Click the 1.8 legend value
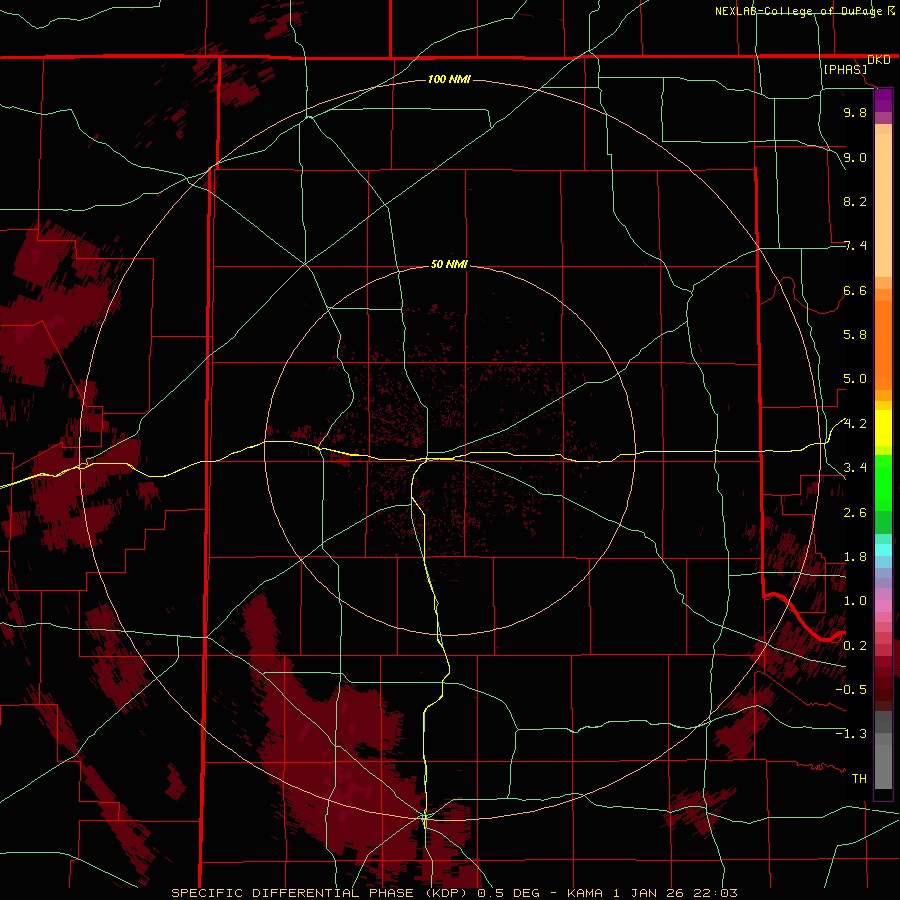Screen dimensions: 900x900 coord(855,557)
